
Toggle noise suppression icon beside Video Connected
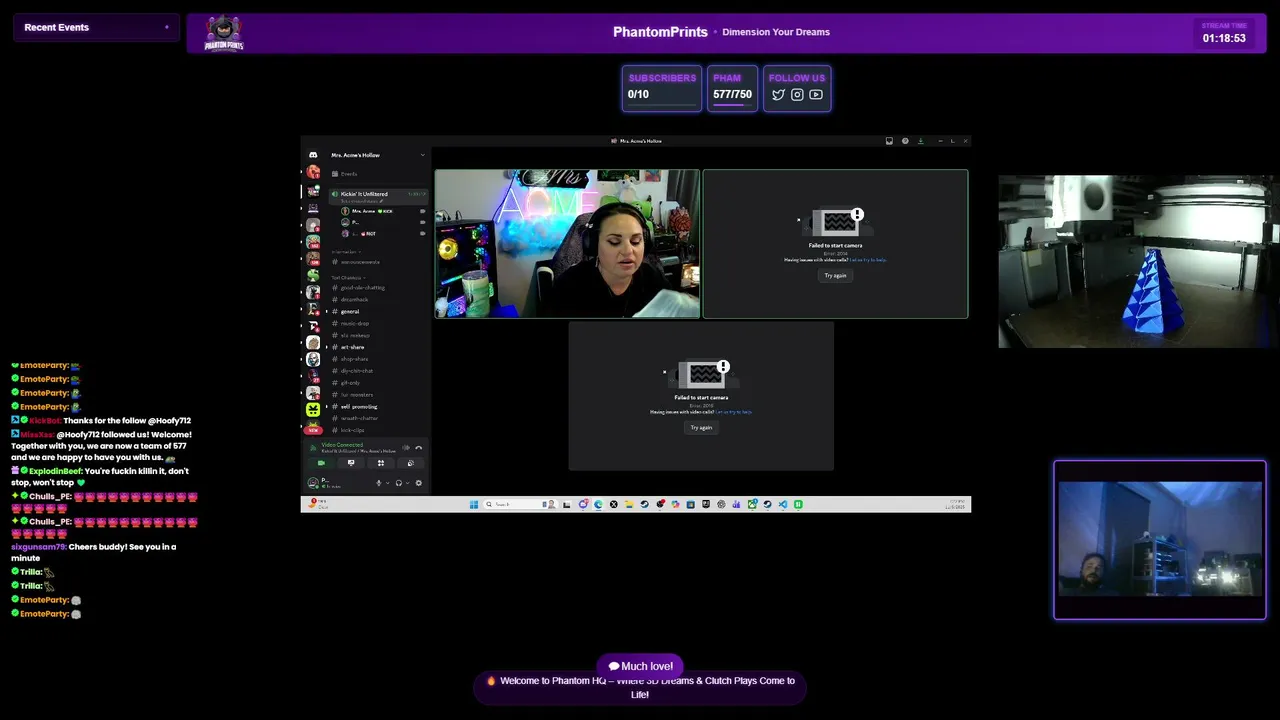click(406, 447)
